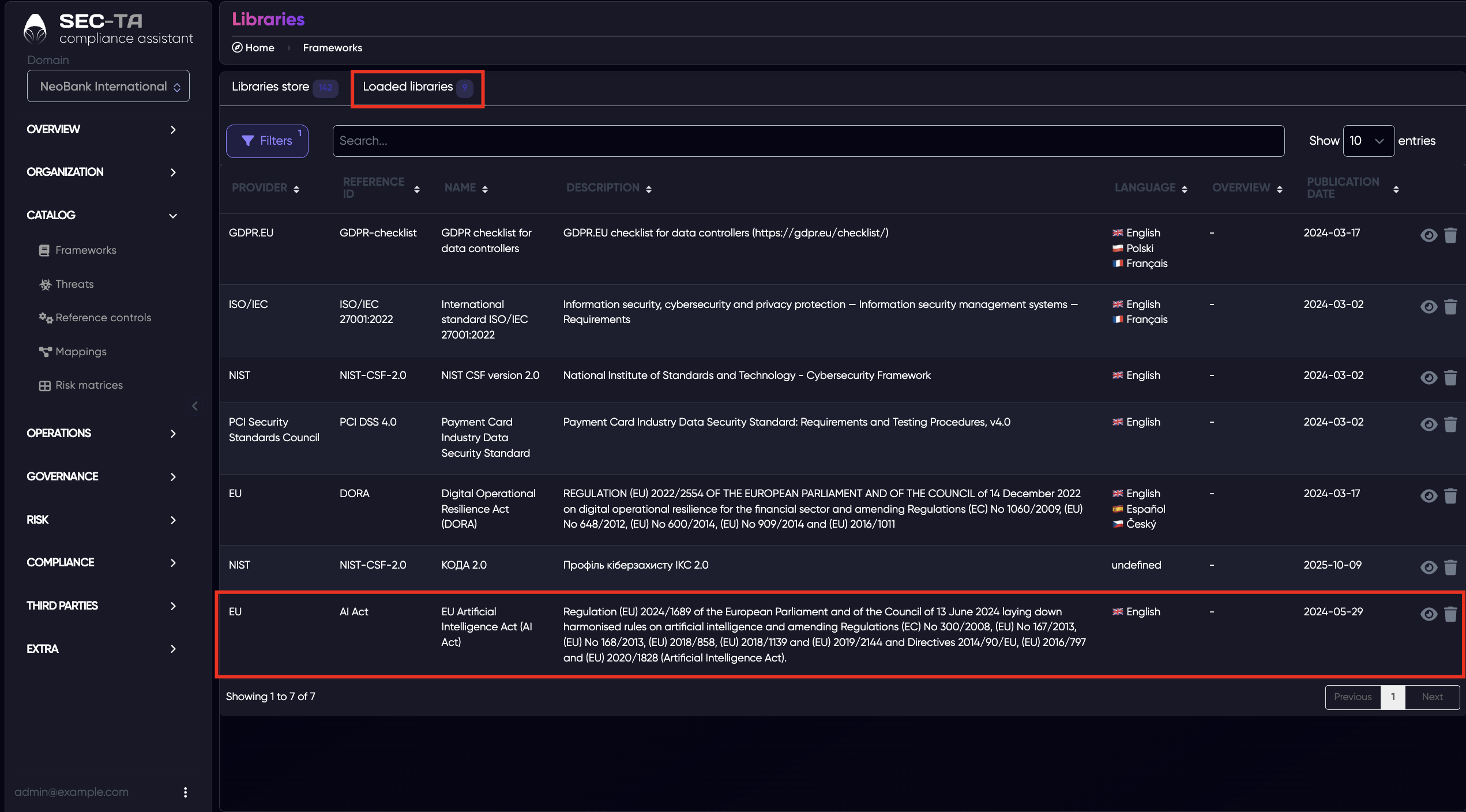Image resolution: width=1466 pixels, height=812 pixels.
Task: Click the КОДА 2.0 name cell
Action: (x=464, y=565)
